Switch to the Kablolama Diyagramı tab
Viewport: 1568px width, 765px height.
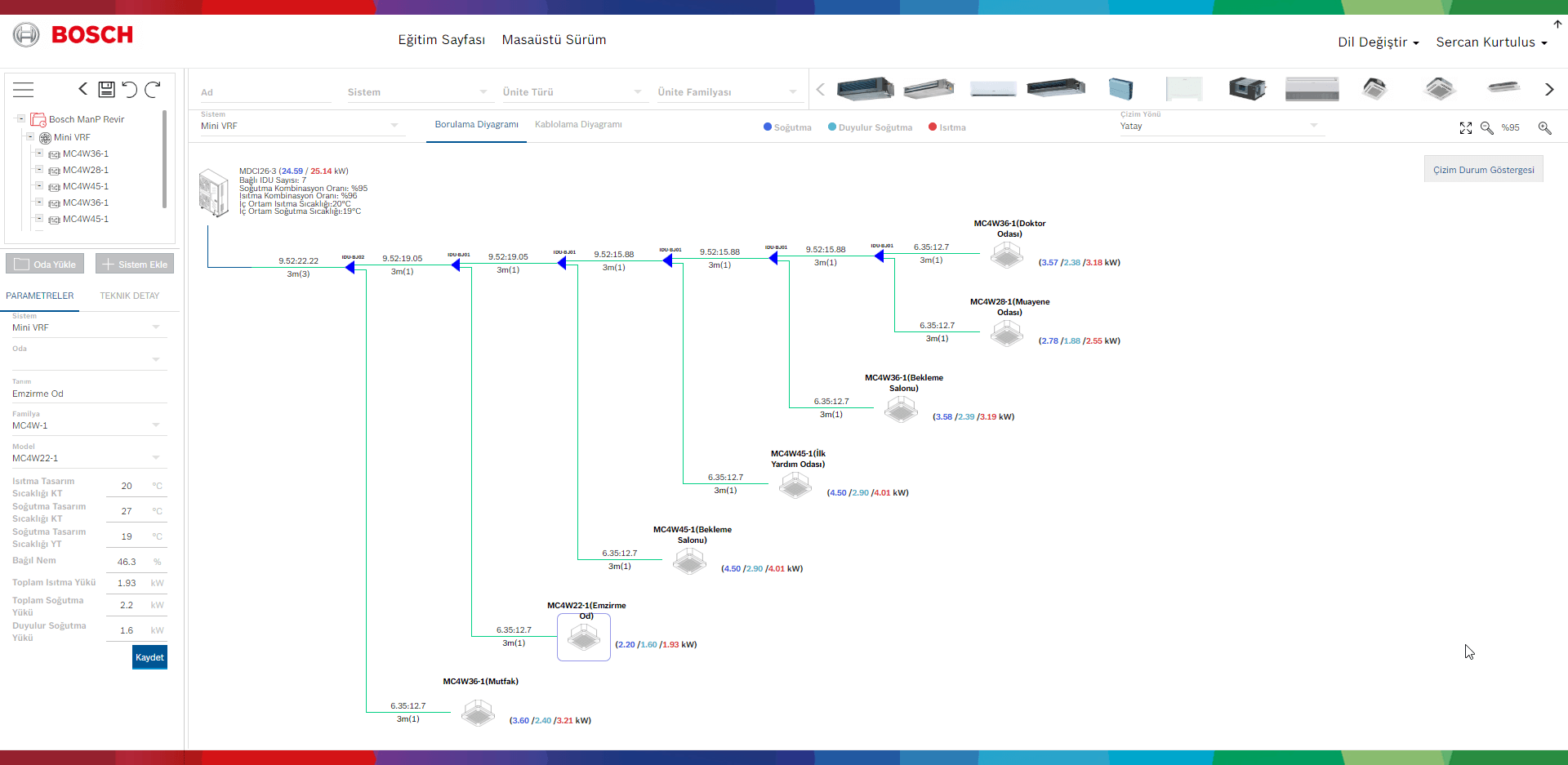[x=578, y=125]
